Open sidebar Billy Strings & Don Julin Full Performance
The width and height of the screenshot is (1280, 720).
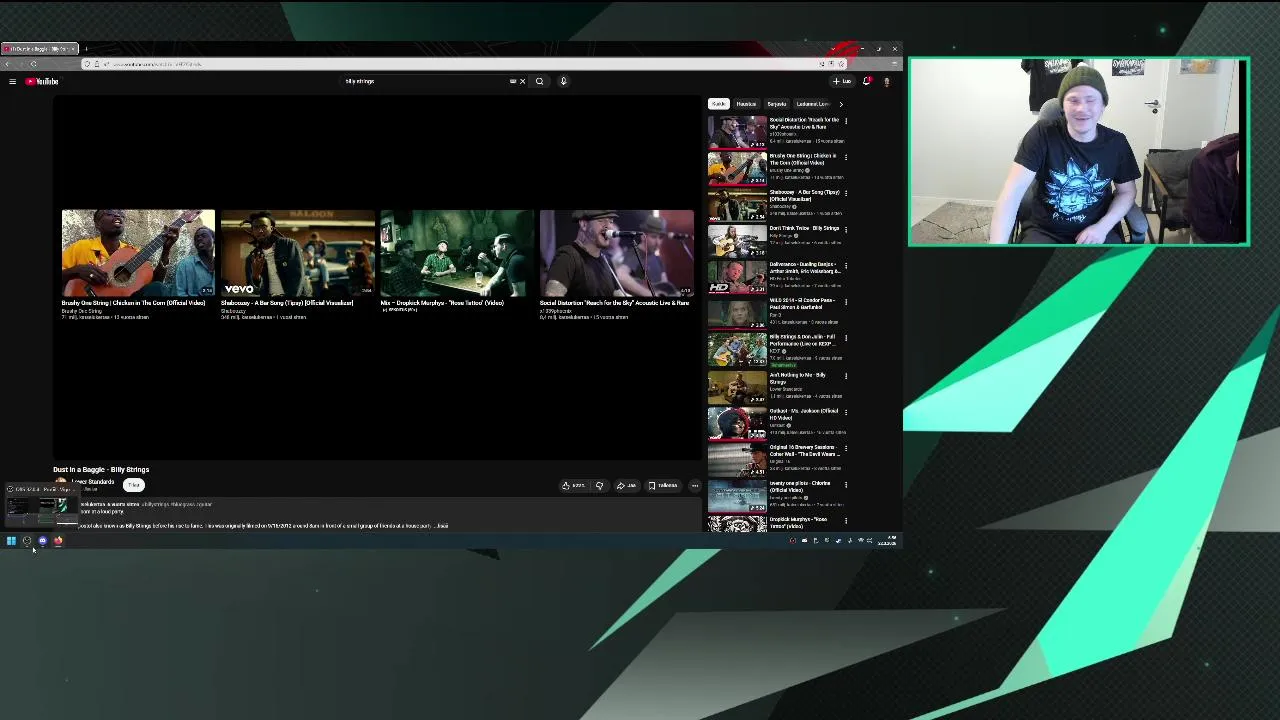(x=737, y=350)
